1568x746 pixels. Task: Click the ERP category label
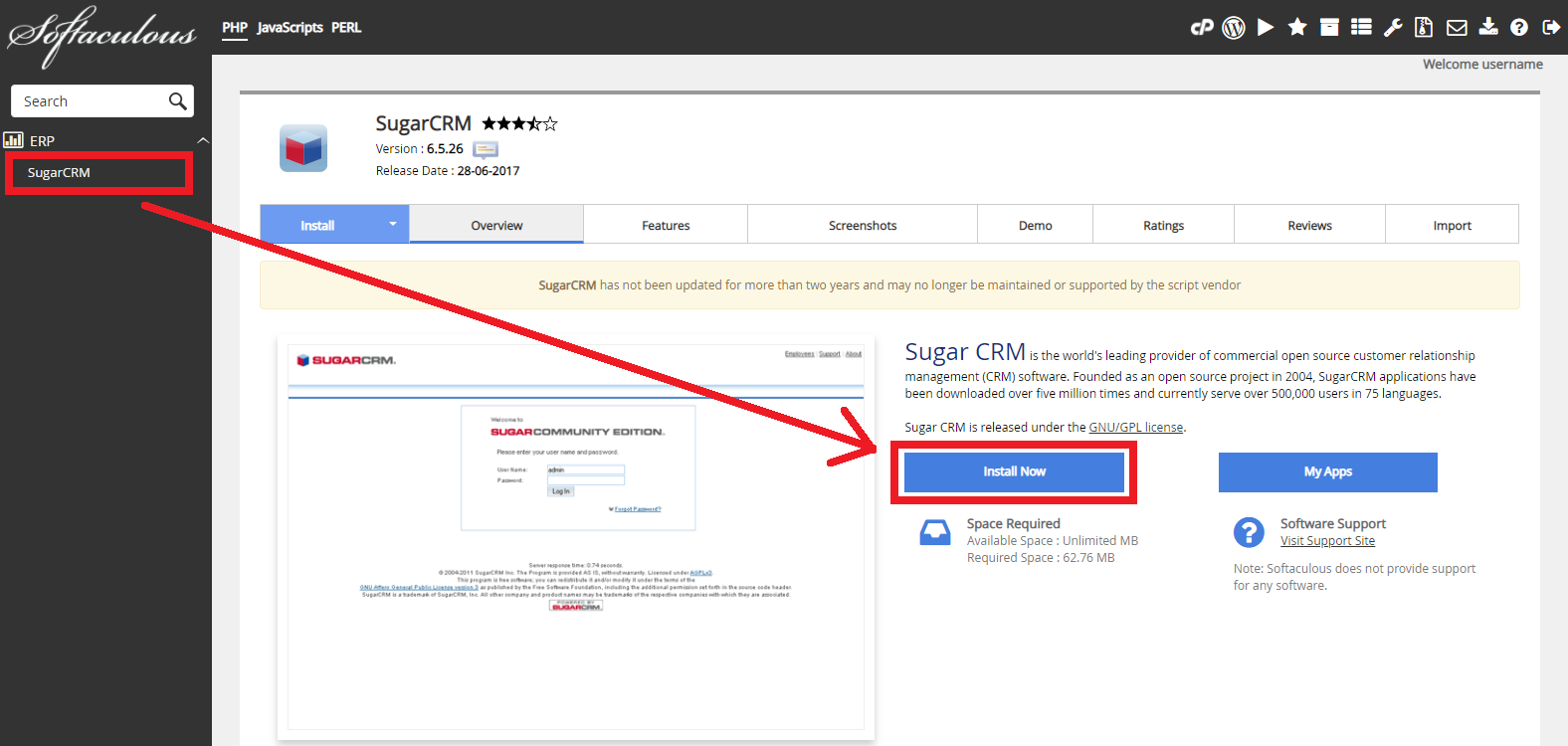(x=42, y=140)
